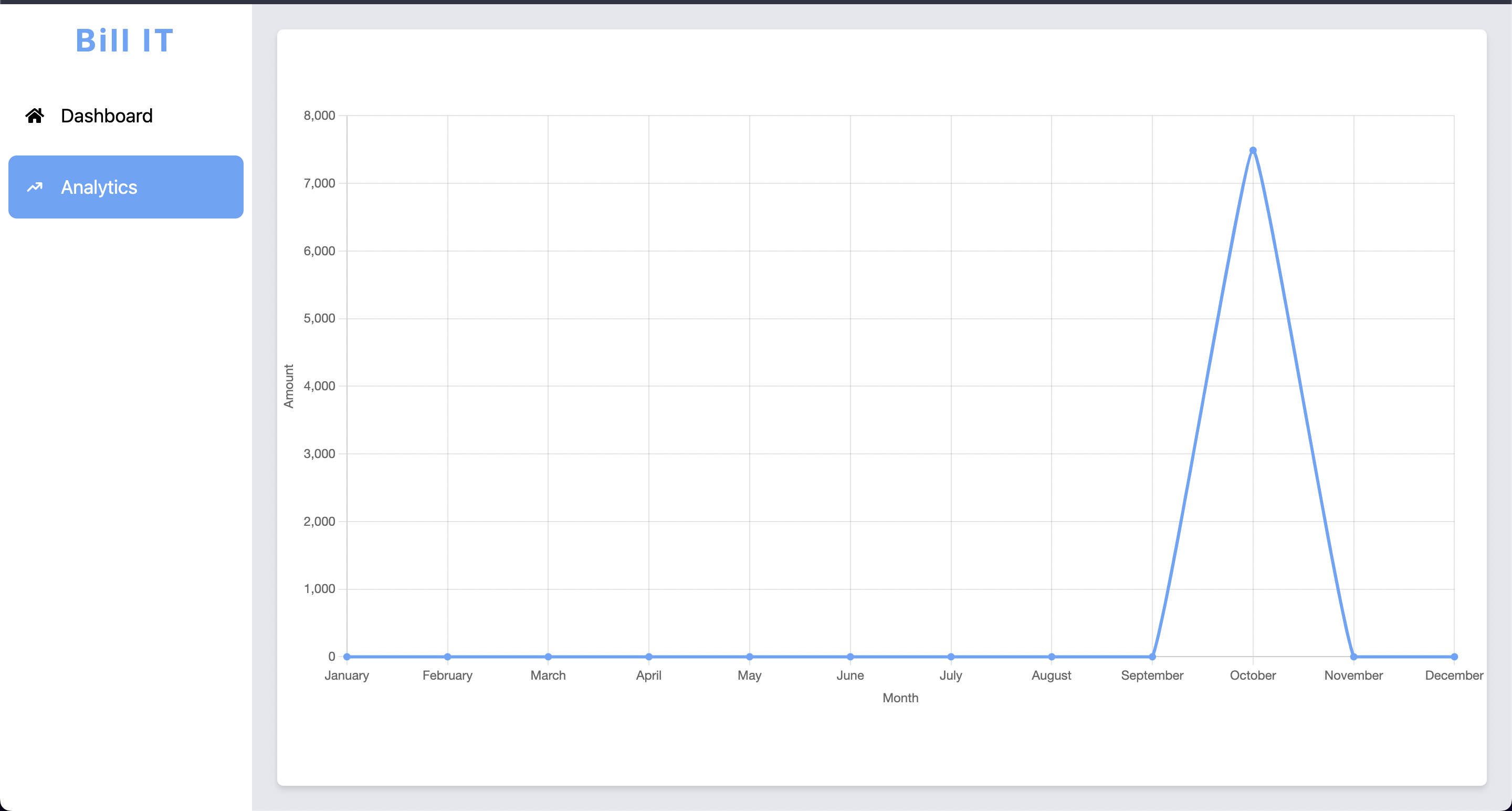Select the Analytics menu item
The image size is (1512, 811).
pos(125,187)
